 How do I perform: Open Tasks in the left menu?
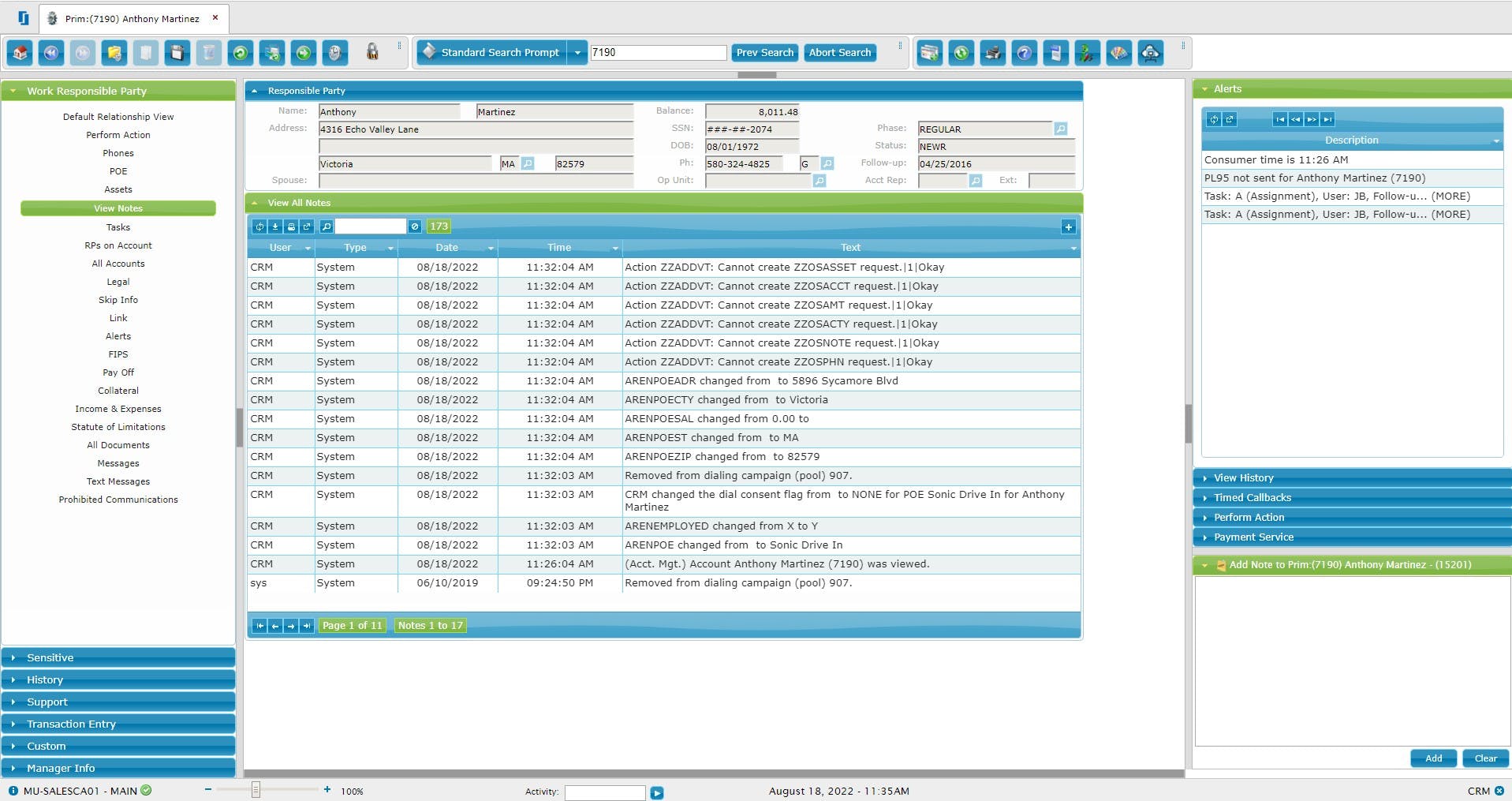click(x=118, y=227)
